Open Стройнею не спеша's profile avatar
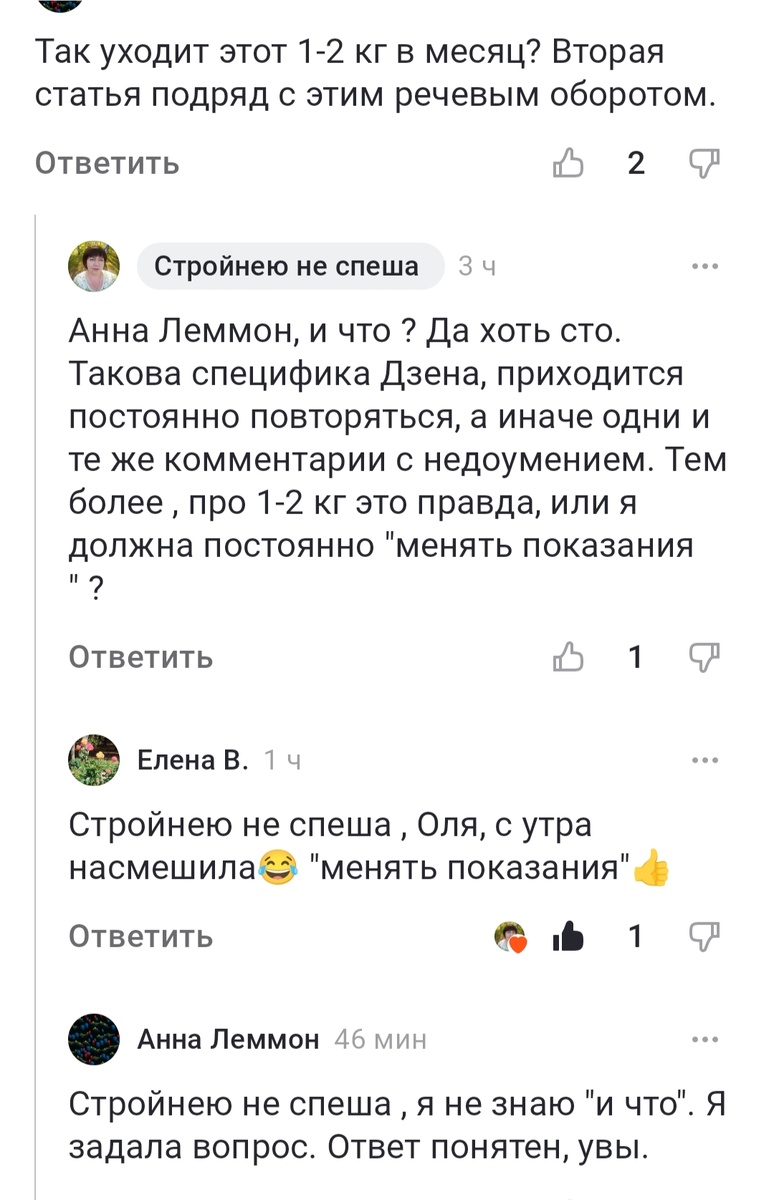This screenshot has width=774, height=1200. (94, 265)
